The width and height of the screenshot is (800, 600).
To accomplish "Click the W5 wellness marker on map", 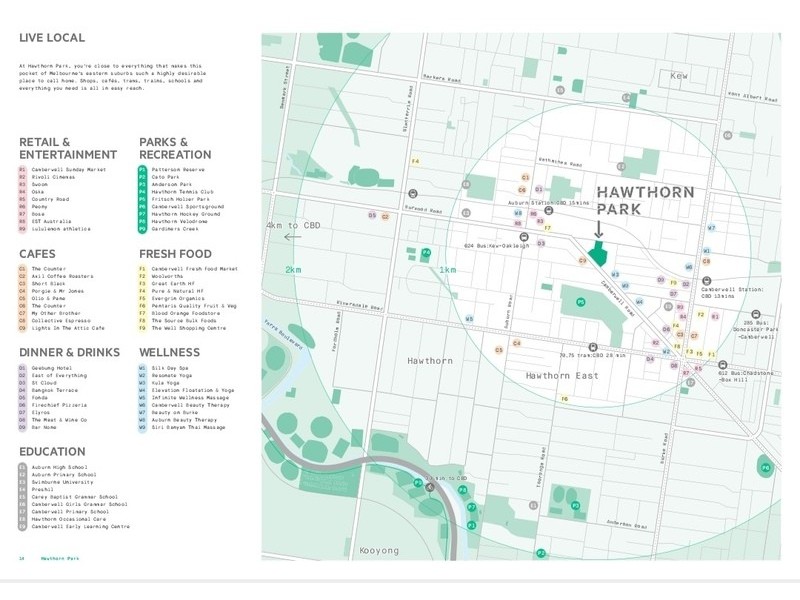I will [469, 319].
